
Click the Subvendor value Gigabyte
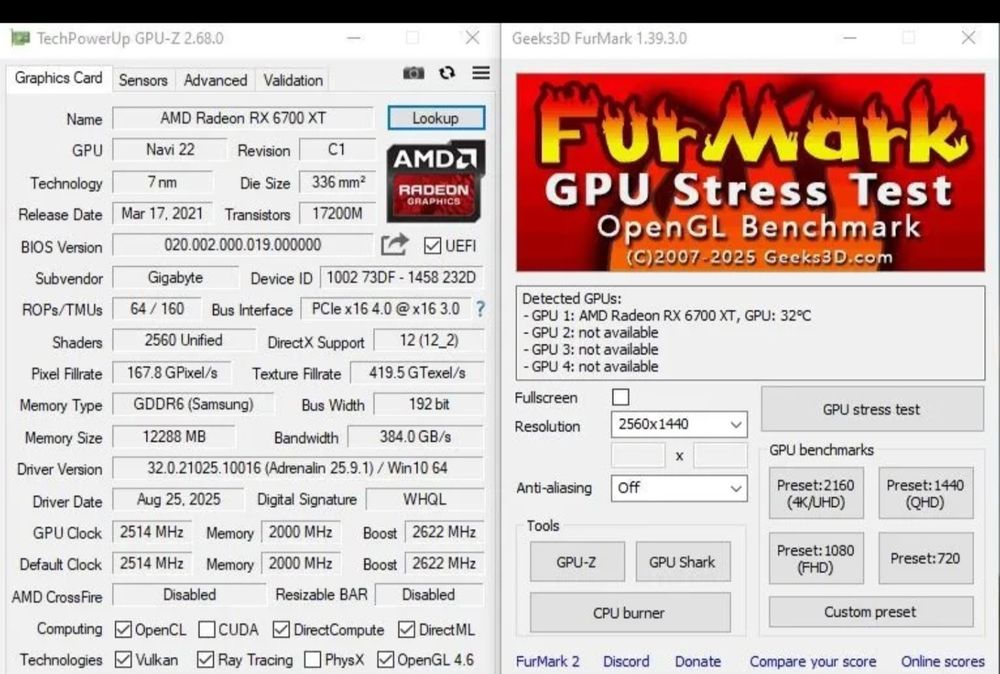pos(175,278)
